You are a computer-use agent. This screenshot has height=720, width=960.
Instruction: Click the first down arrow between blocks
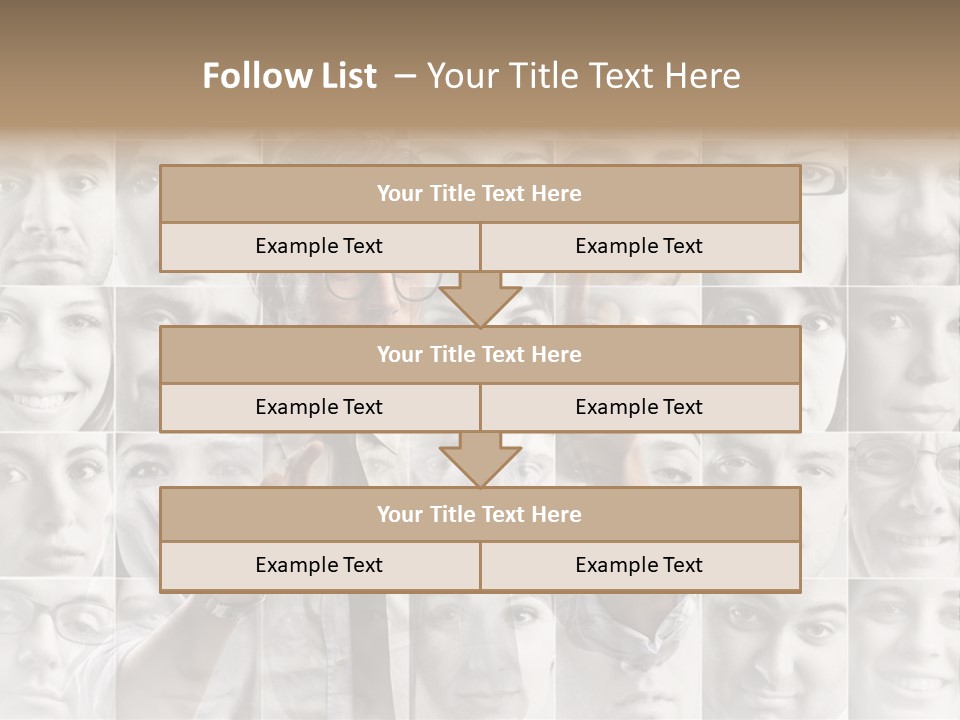pyautogui.click(x=480, y=298)
